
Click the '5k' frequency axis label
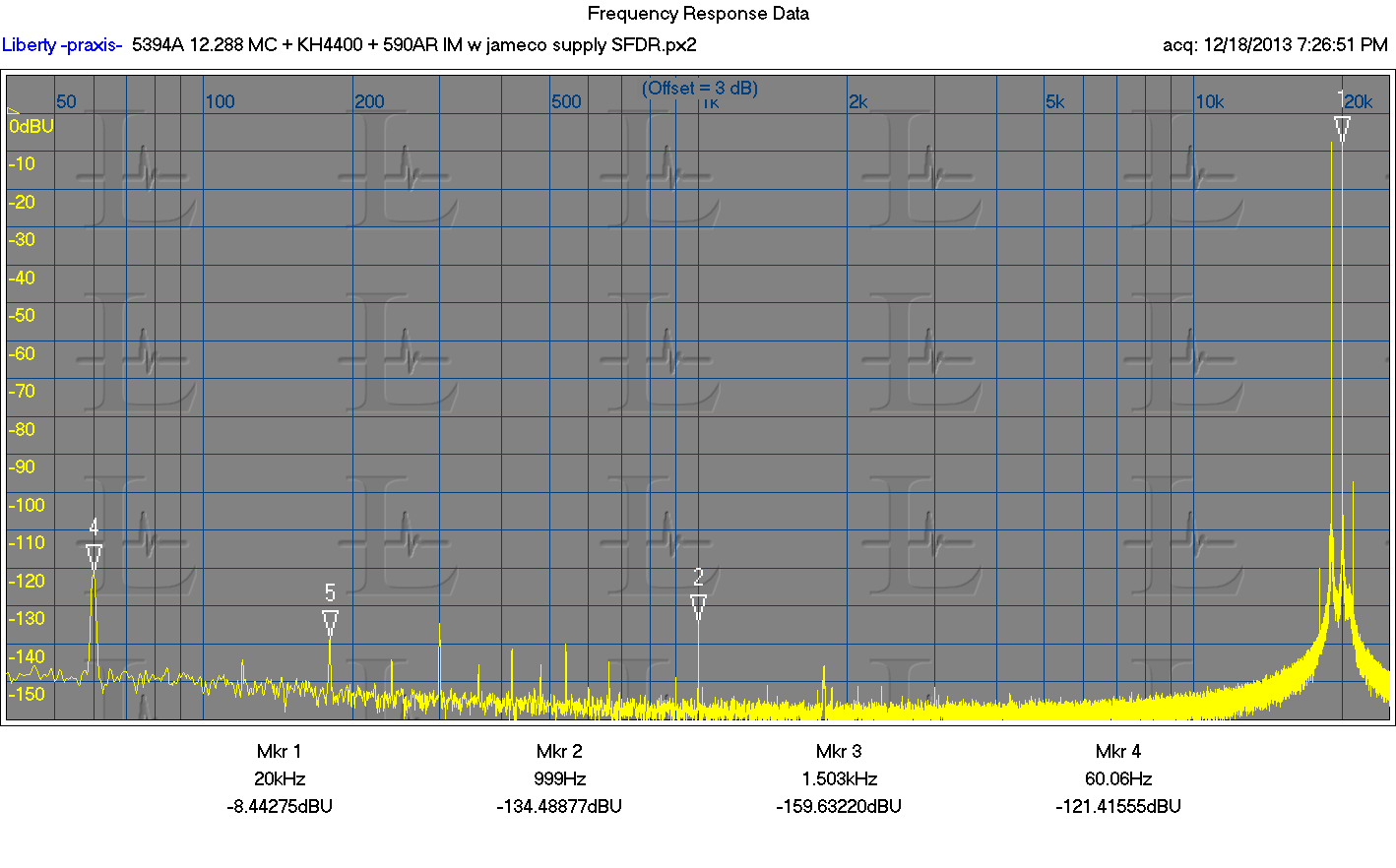(x=1055, y=102)
